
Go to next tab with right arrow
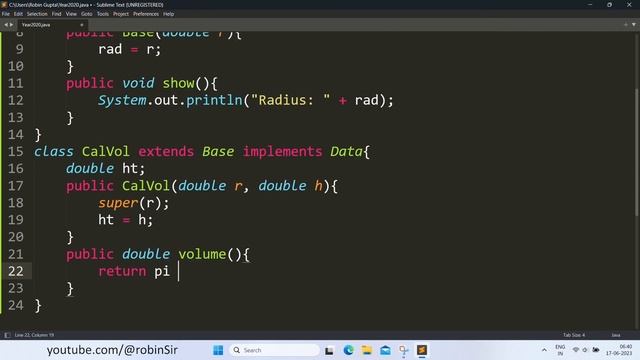pos(11,25)
